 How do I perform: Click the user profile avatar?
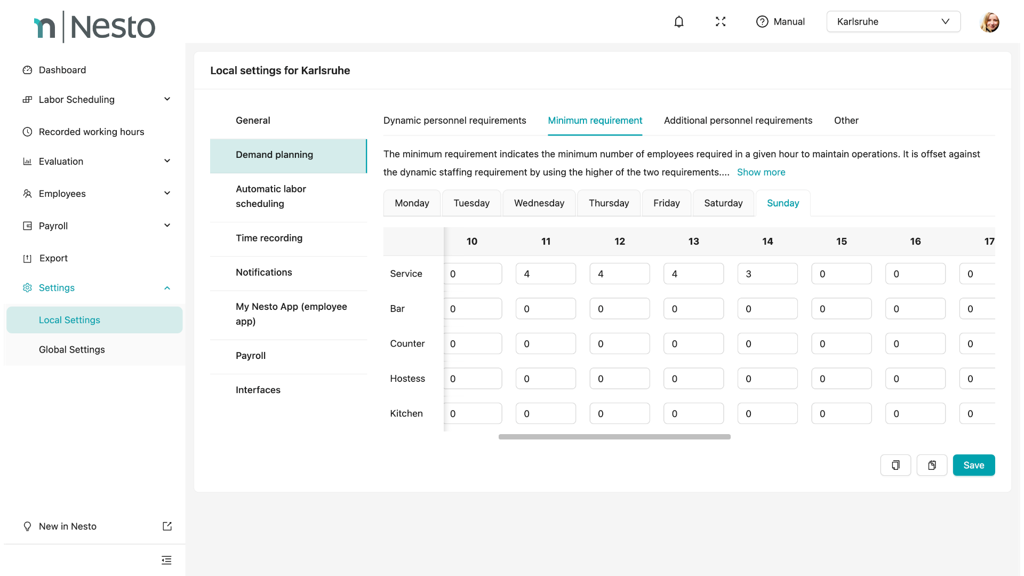[x=989, y=22]
